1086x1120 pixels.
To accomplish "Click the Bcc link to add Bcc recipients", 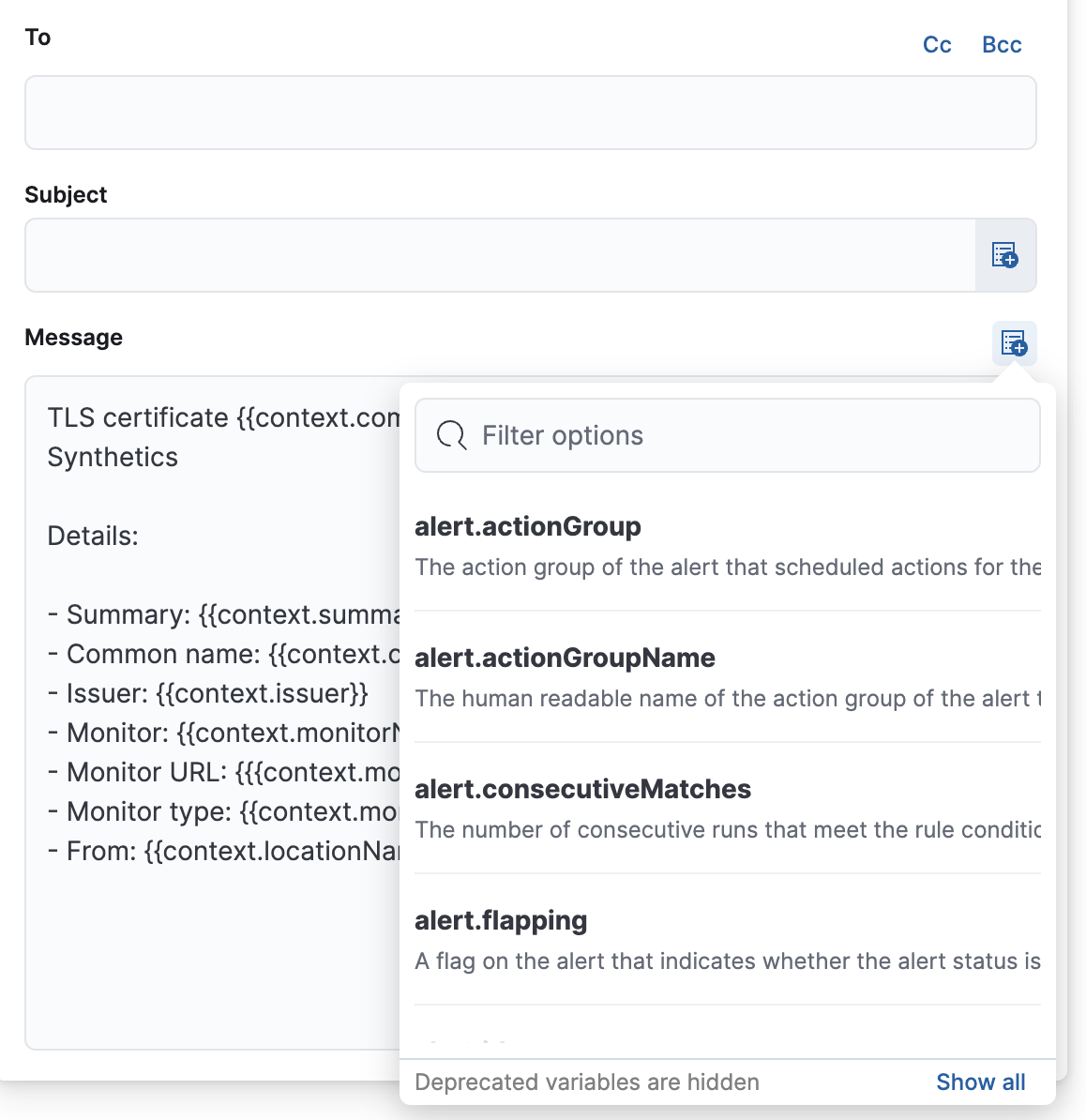I will pyautogui.click(x=1001, y=44).
